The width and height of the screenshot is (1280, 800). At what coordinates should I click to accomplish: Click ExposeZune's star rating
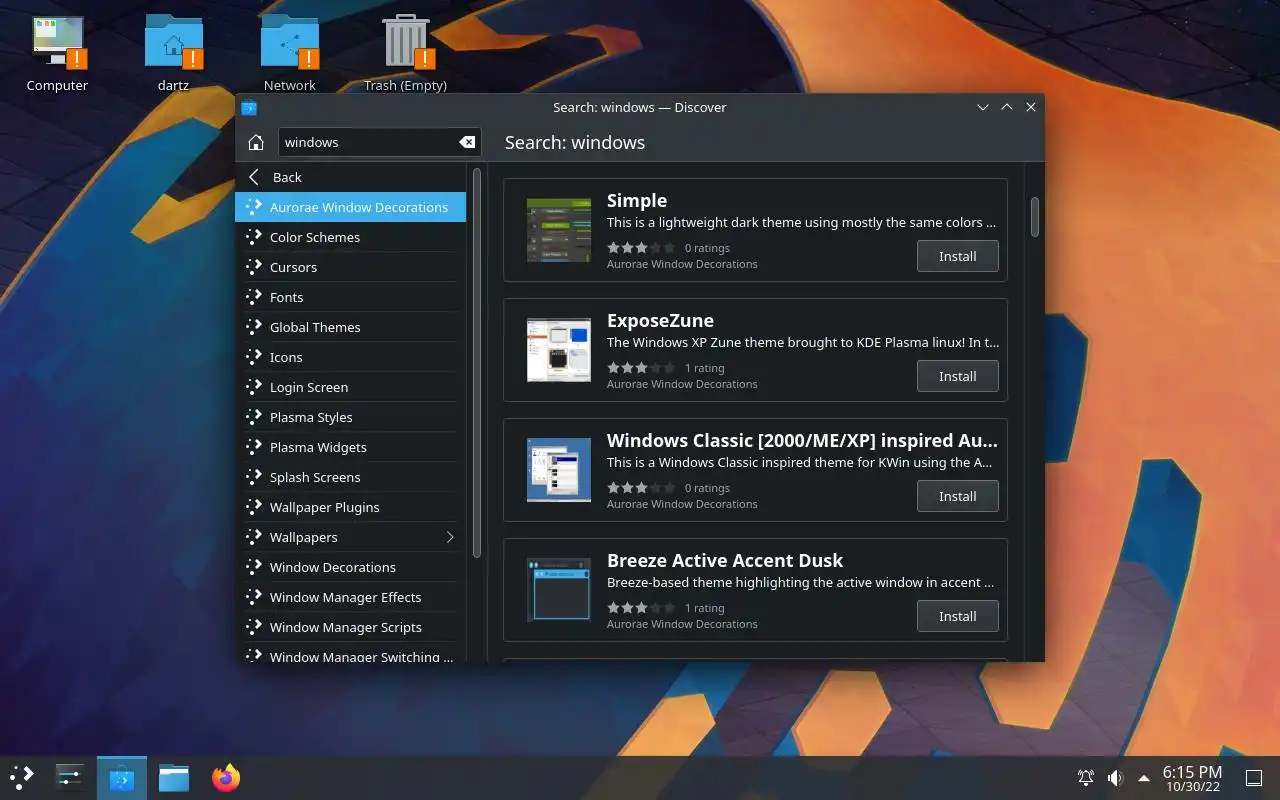click(641, 367)
